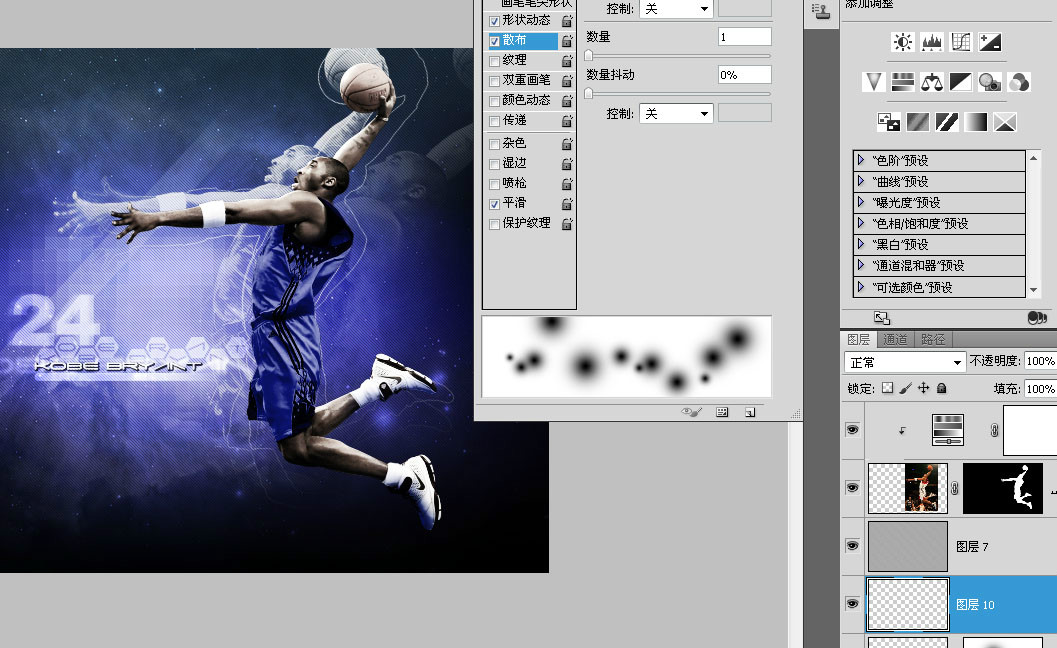Switch adjustments panel to expanded view
This screenshot has height=648, width=1057.
[882, 318]
